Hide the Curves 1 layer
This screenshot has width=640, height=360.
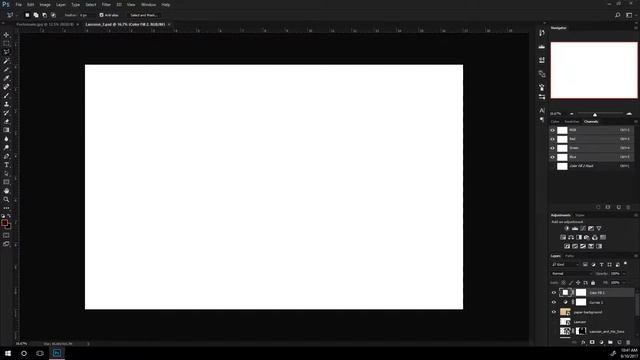click(554, 302)
